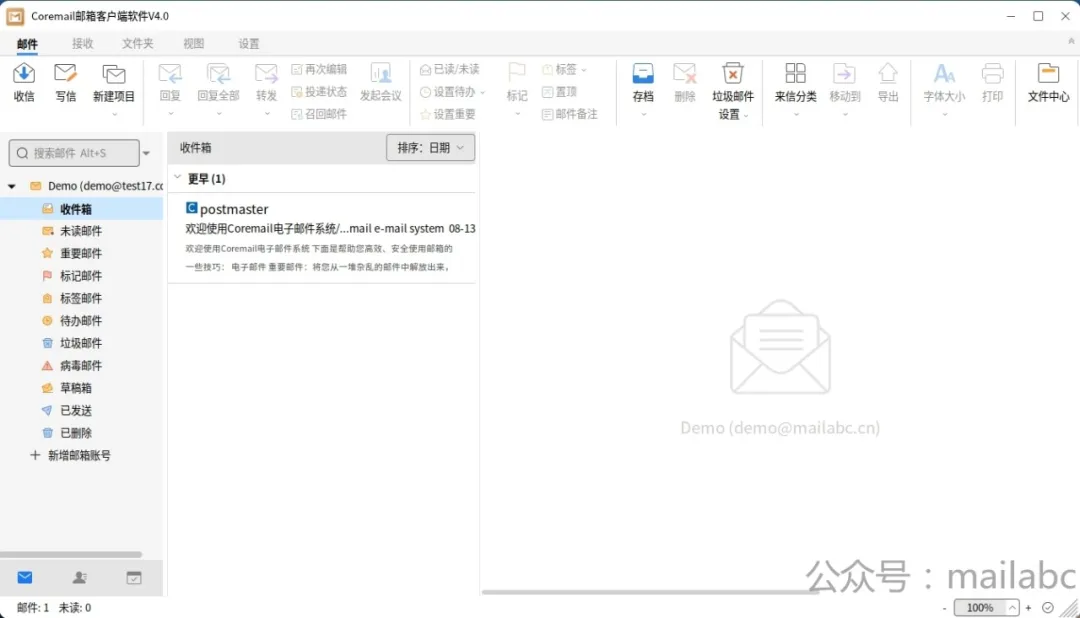1080x618 pixels.
Task: Click the zoom out minus button
Action: coord(944,608)
